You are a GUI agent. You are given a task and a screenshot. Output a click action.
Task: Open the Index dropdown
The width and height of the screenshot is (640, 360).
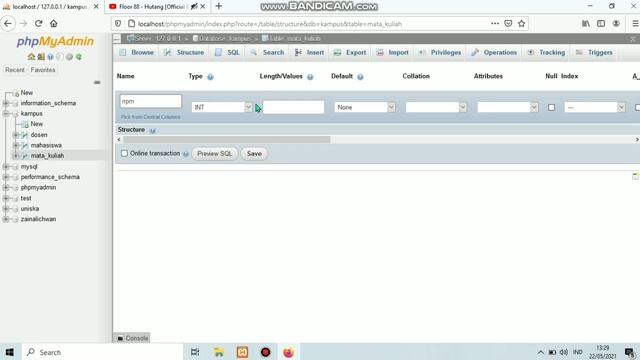[595, 107]
